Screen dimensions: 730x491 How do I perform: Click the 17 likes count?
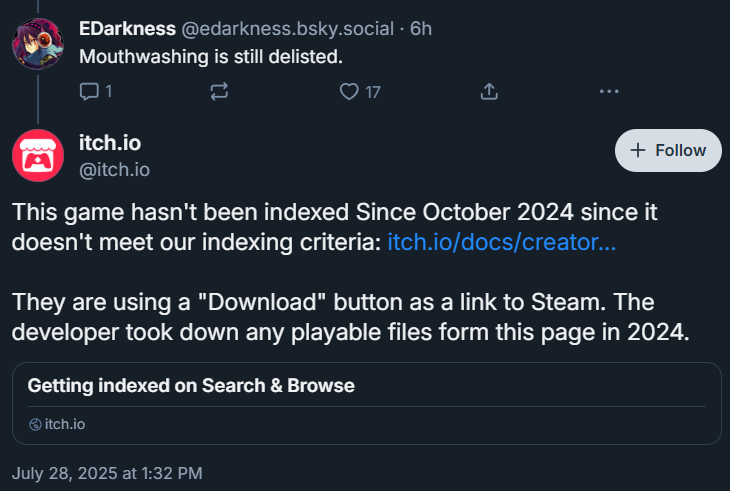[373, 92]
